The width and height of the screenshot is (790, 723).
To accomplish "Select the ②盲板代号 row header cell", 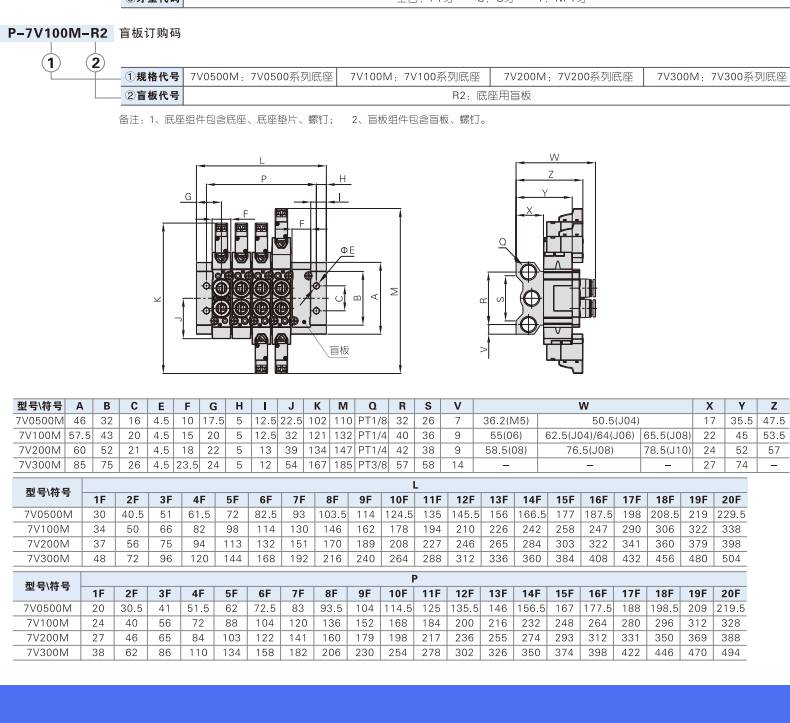I will [x=152, y=95].
